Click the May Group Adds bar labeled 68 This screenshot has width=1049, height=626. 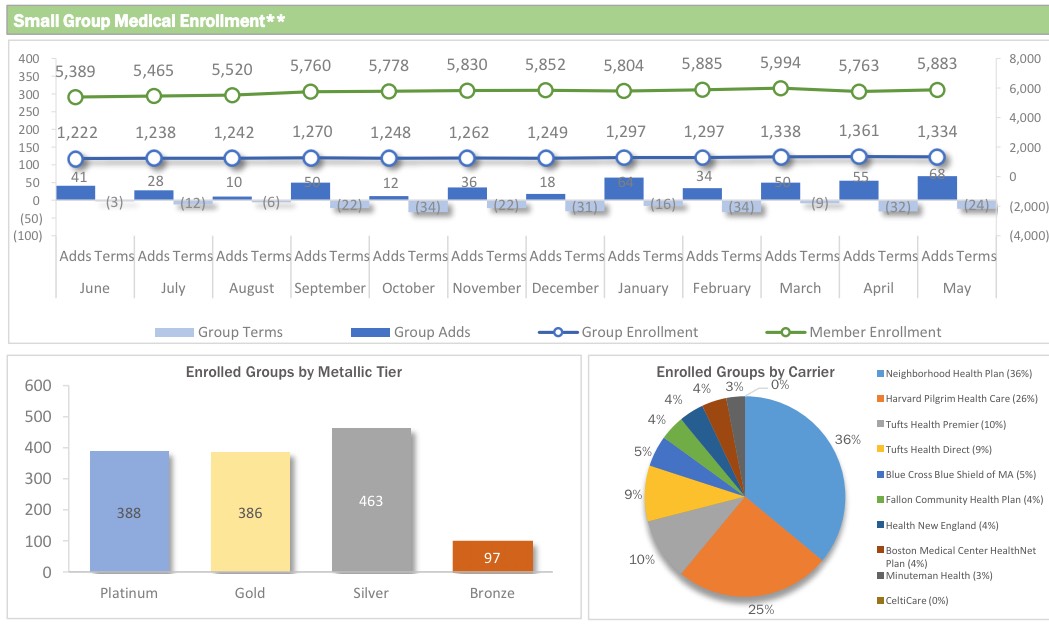pyautogui.click(x=937, y=188)
